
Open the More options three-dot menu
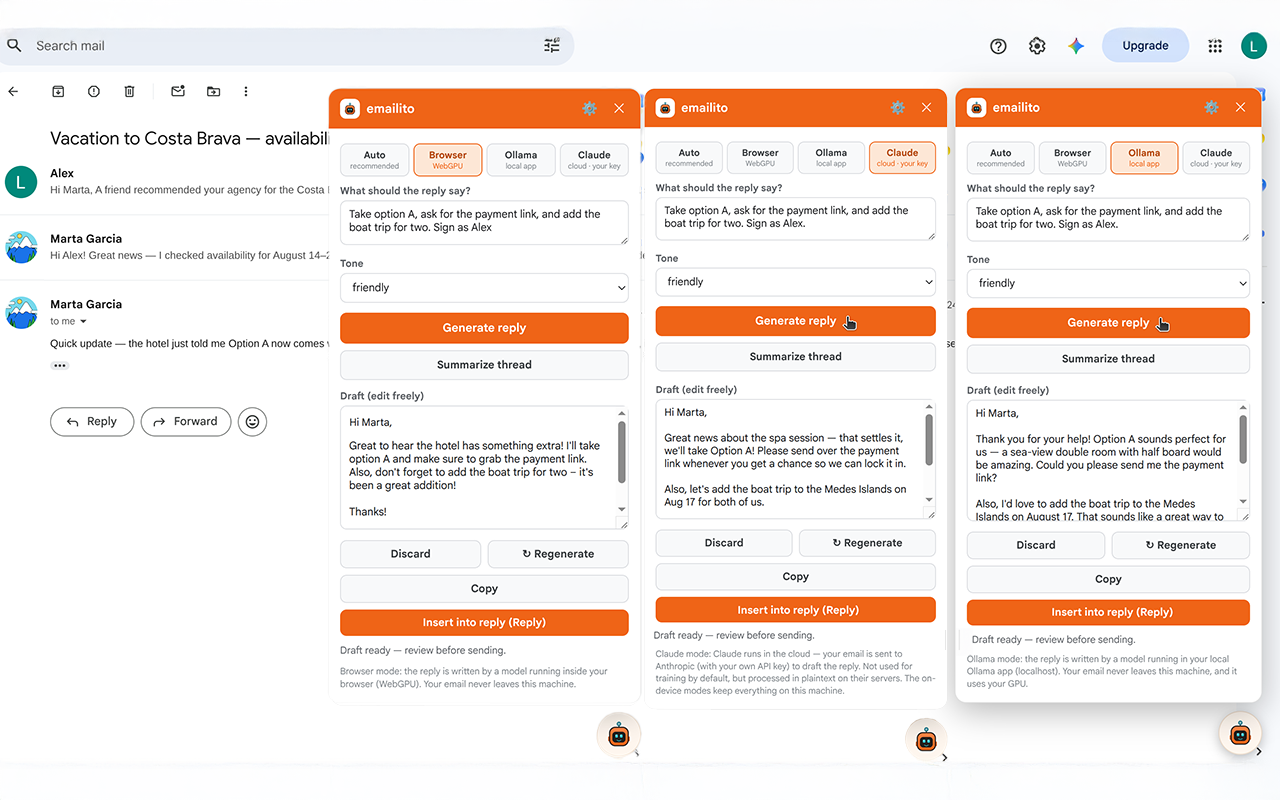click(246, 91)
